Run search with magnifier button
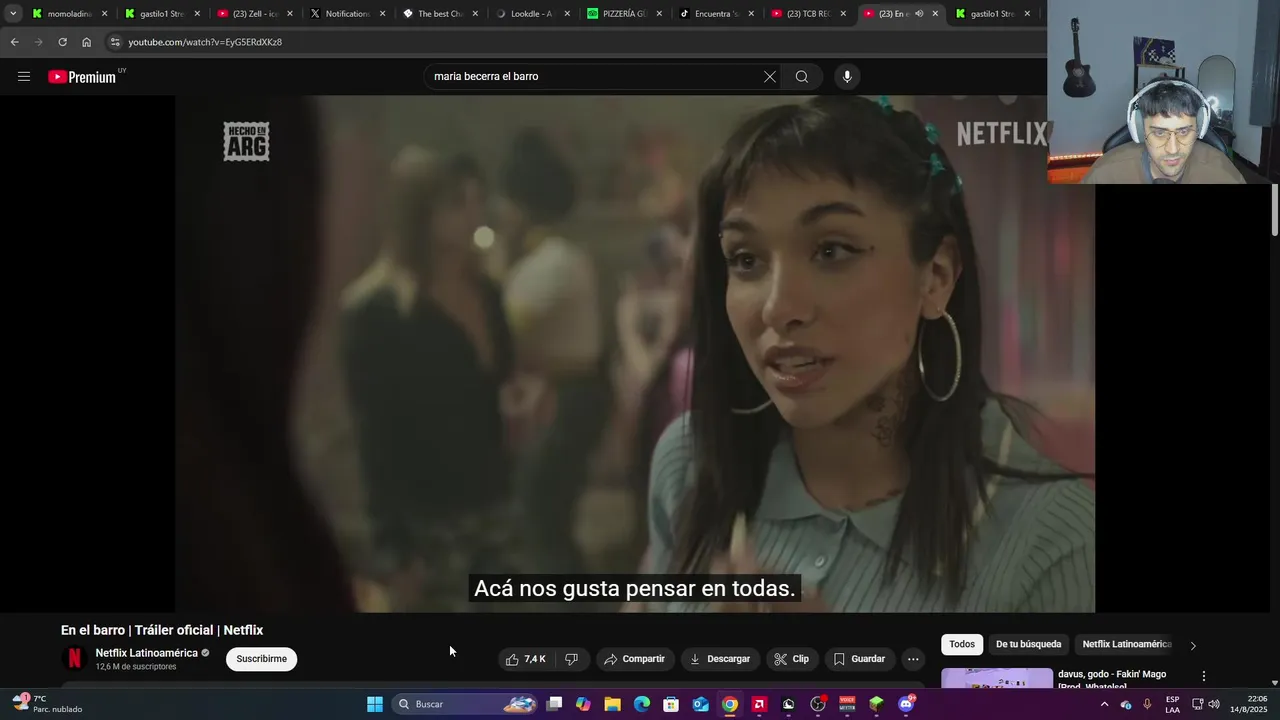The width and height of the screenshot is (1280, 720). [x=802, y=77]
